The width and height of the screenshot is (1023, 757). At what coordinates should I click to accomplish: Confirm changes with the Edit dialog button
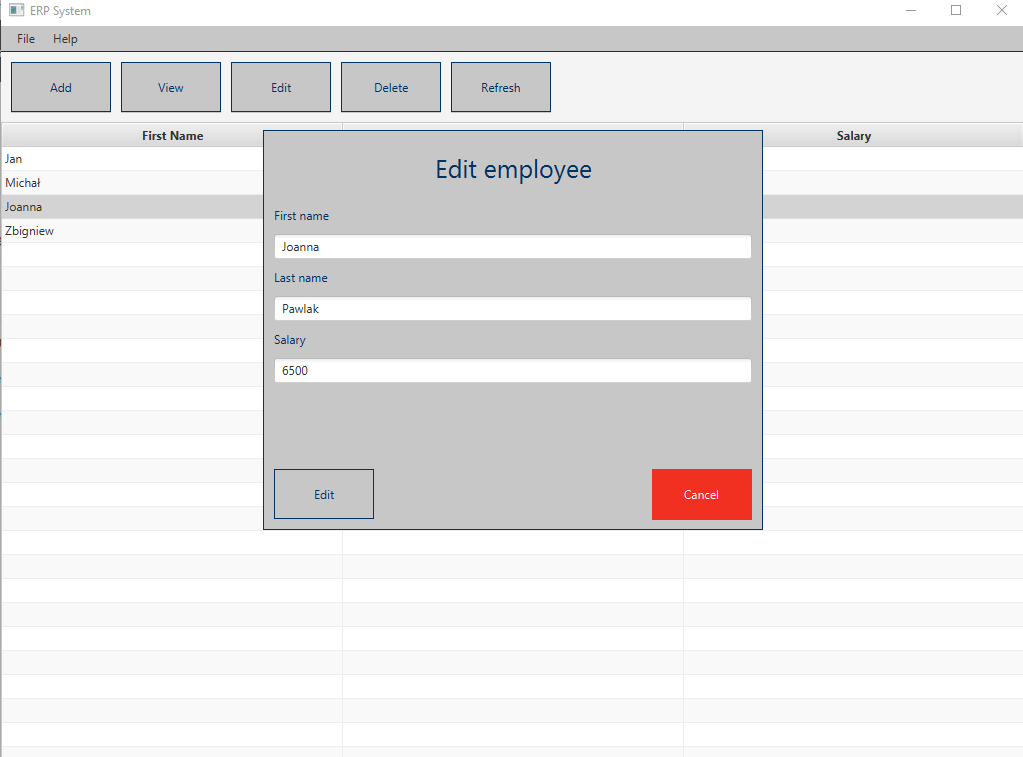pos(323,493)
